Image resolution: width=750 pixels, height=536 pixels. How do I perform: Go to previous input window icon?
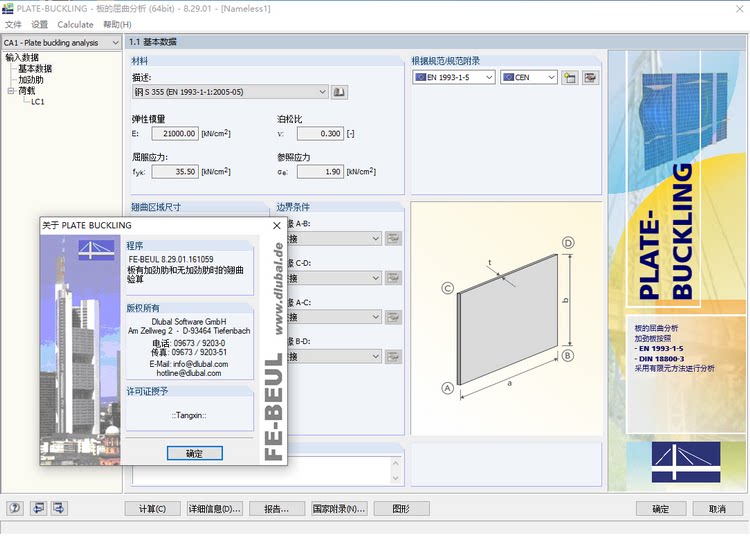point(38,508)
